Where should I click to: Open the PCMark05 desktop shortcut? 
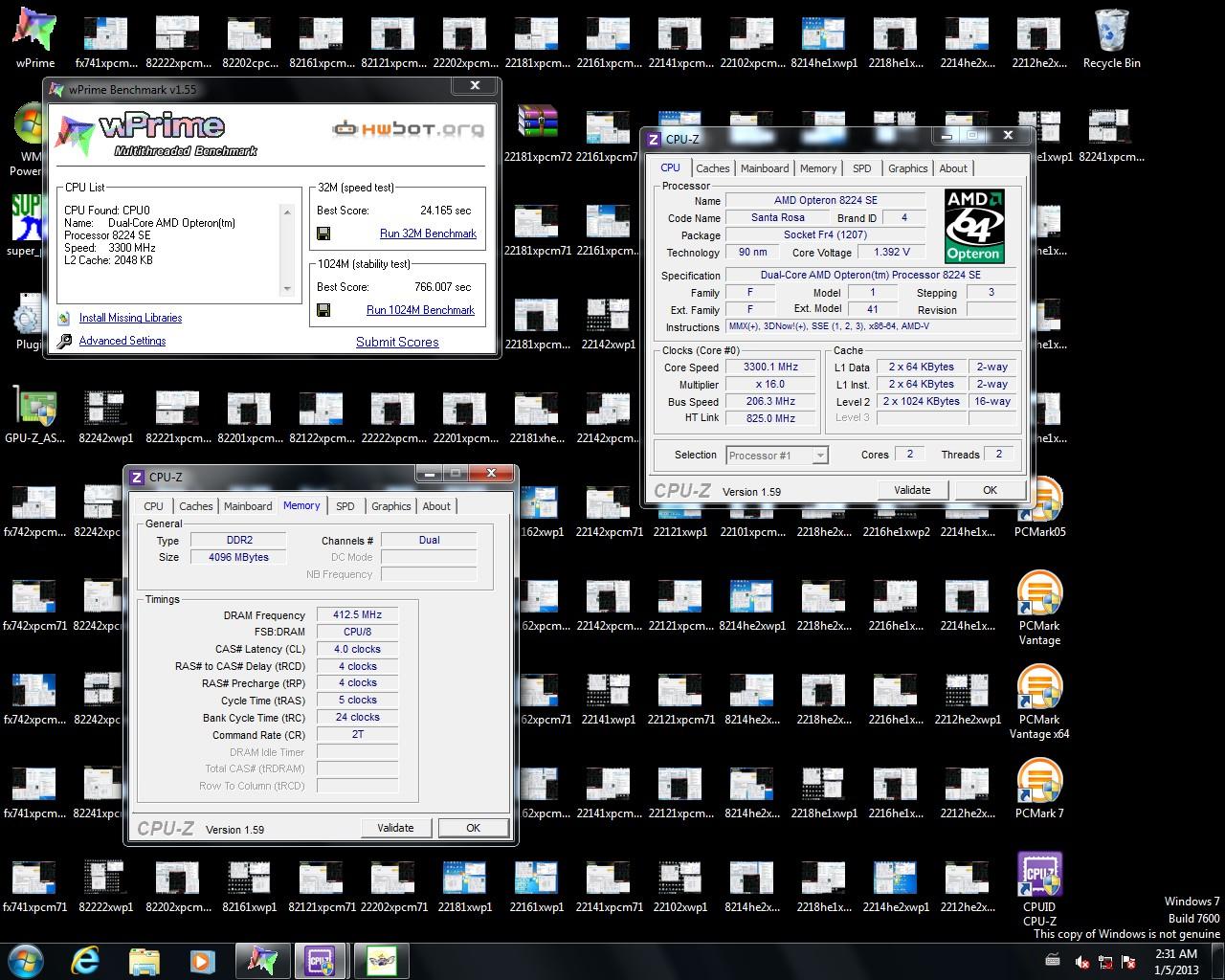(1039, 507)
